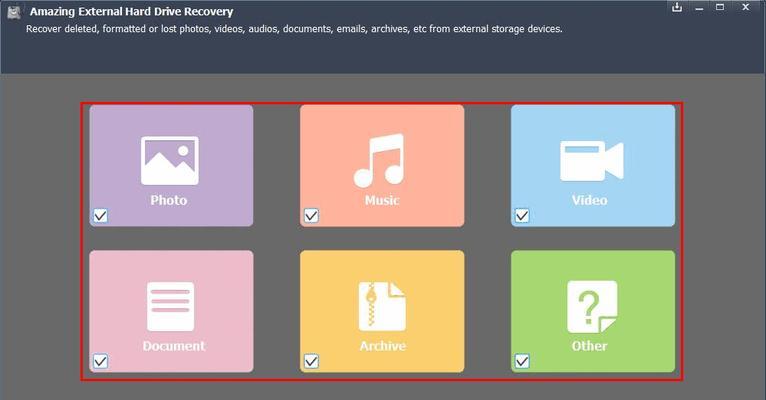
Task: Uncheck the Music checkbox
Action: 311,215
